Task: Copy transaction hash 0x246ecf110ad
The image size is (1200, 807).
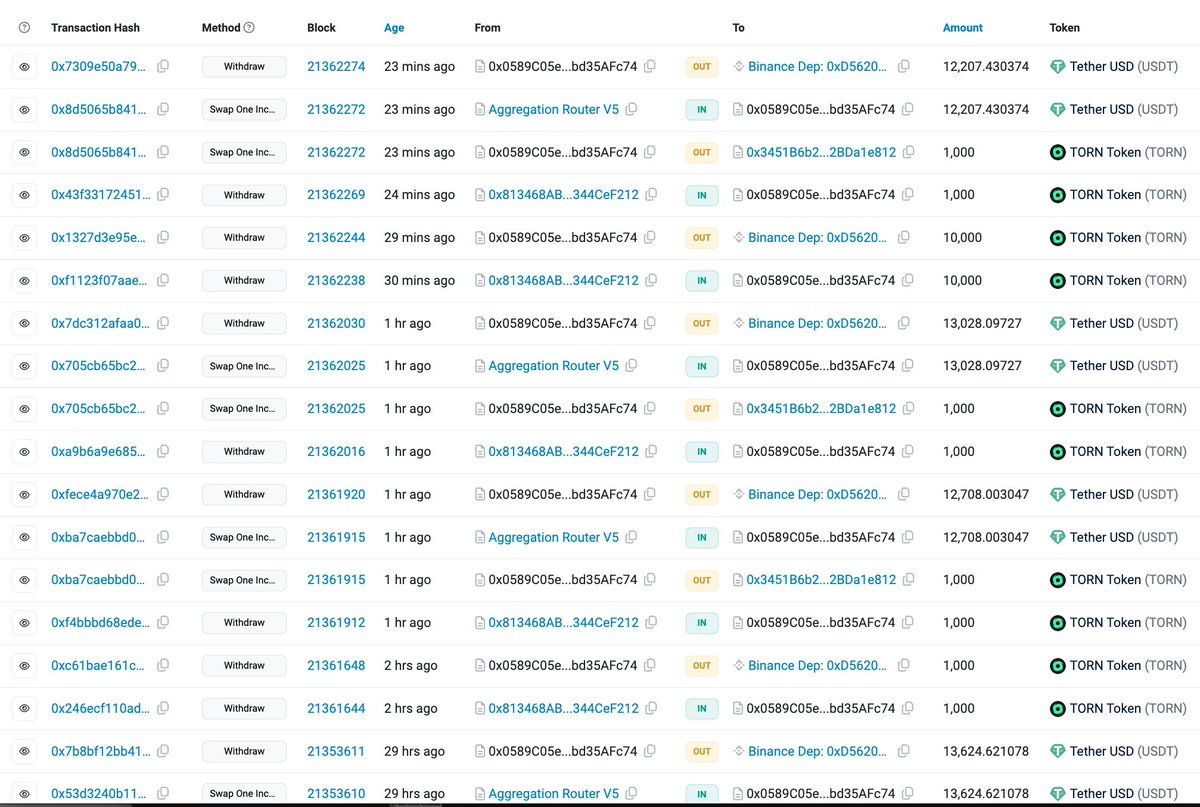Action: pos(163,708)
